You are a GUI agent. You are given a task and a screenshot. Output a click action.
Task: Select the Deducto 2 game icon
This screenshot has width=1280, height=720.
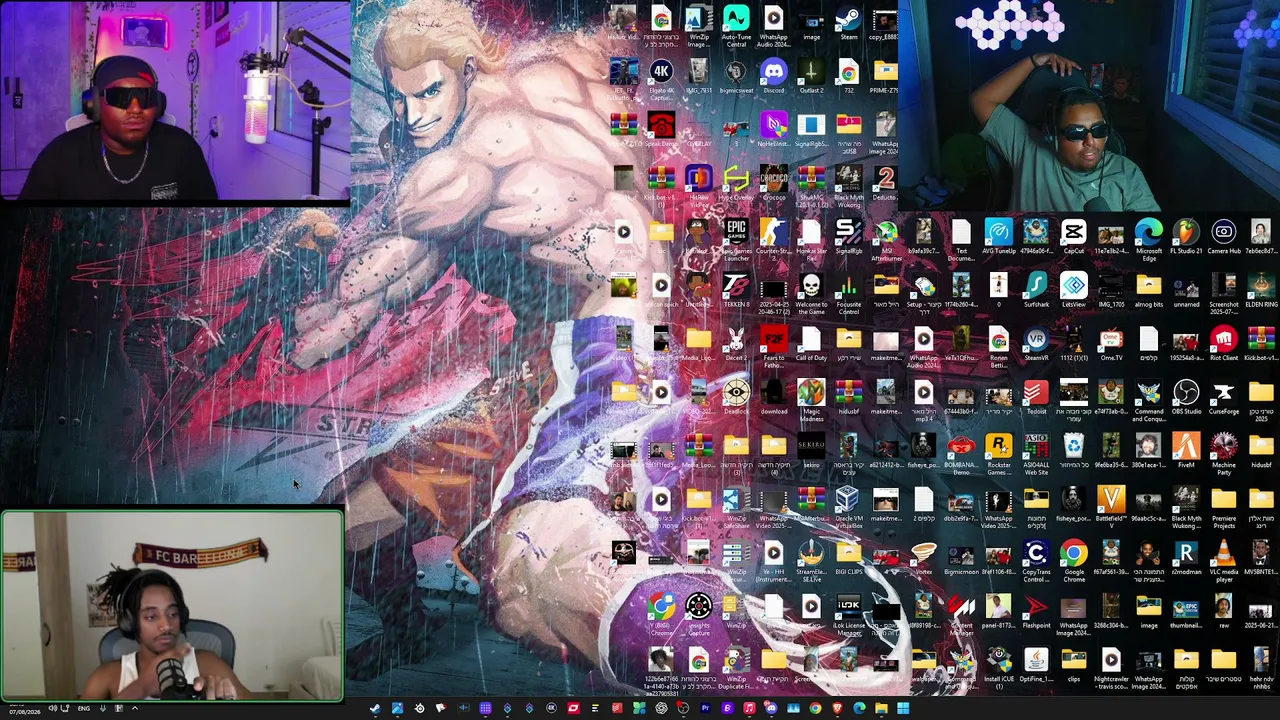(885, 185)
